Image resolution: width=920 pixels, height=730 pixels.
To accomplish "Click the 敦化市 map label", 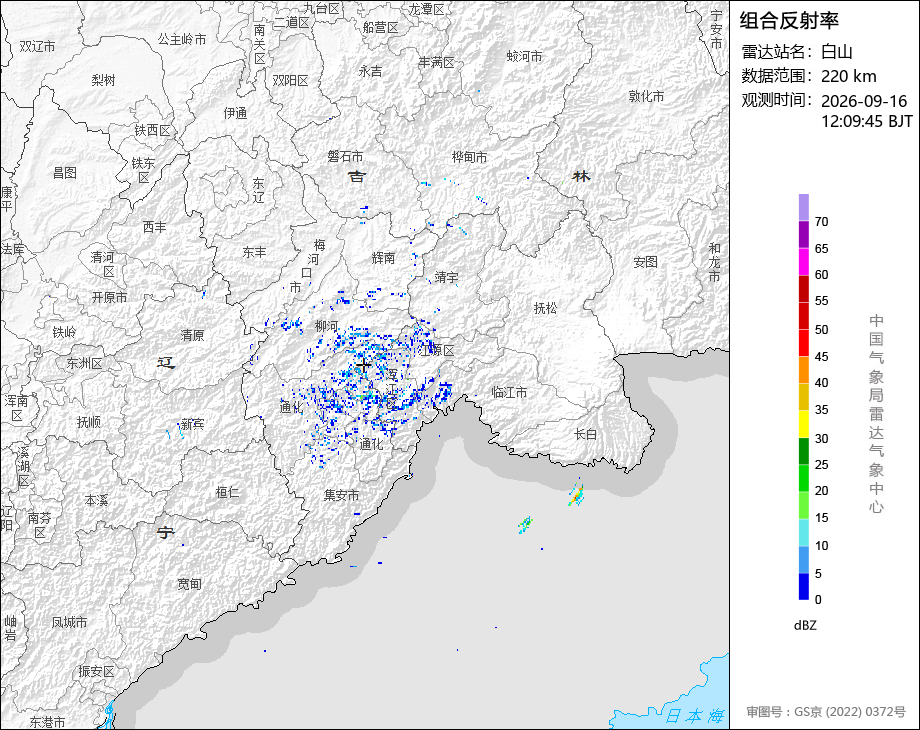I will pos(647,96).
